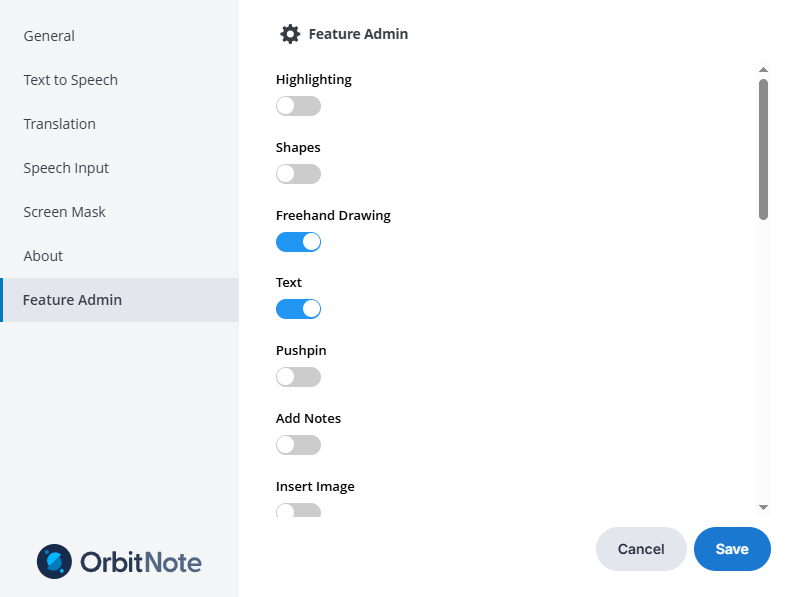Toggle the Insert Image switch
Viewport: 796px width, 597px height.
tap(298, 511)
